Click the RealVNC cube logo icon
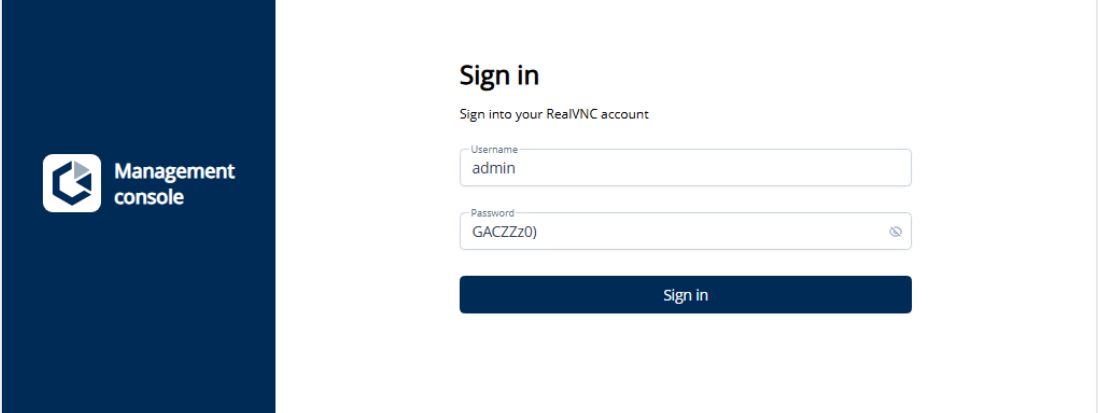Image resolution: width=1098 pixels, height=413 pixels. [x=71, y=183]
